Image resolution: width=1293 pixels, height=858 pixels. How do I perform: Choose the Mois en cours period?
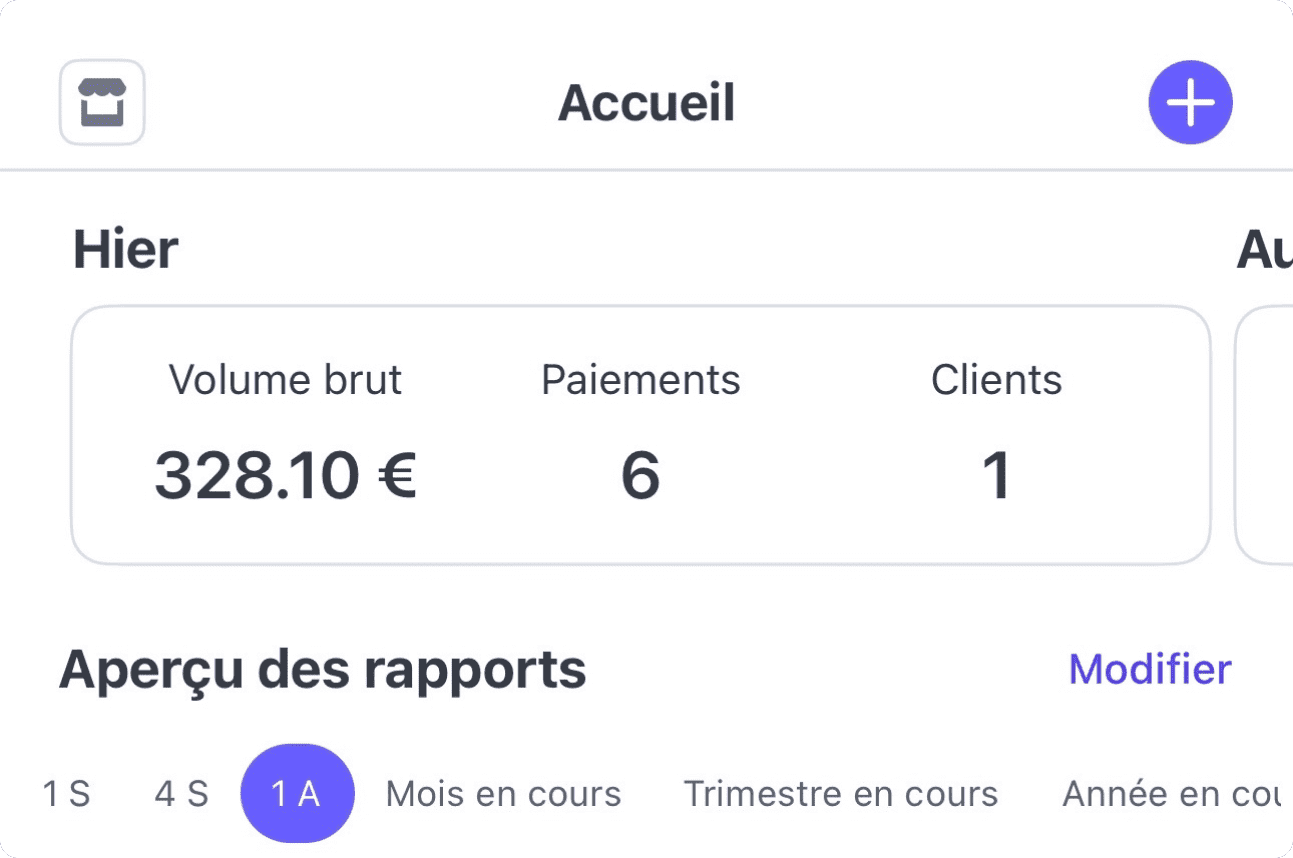503,794
